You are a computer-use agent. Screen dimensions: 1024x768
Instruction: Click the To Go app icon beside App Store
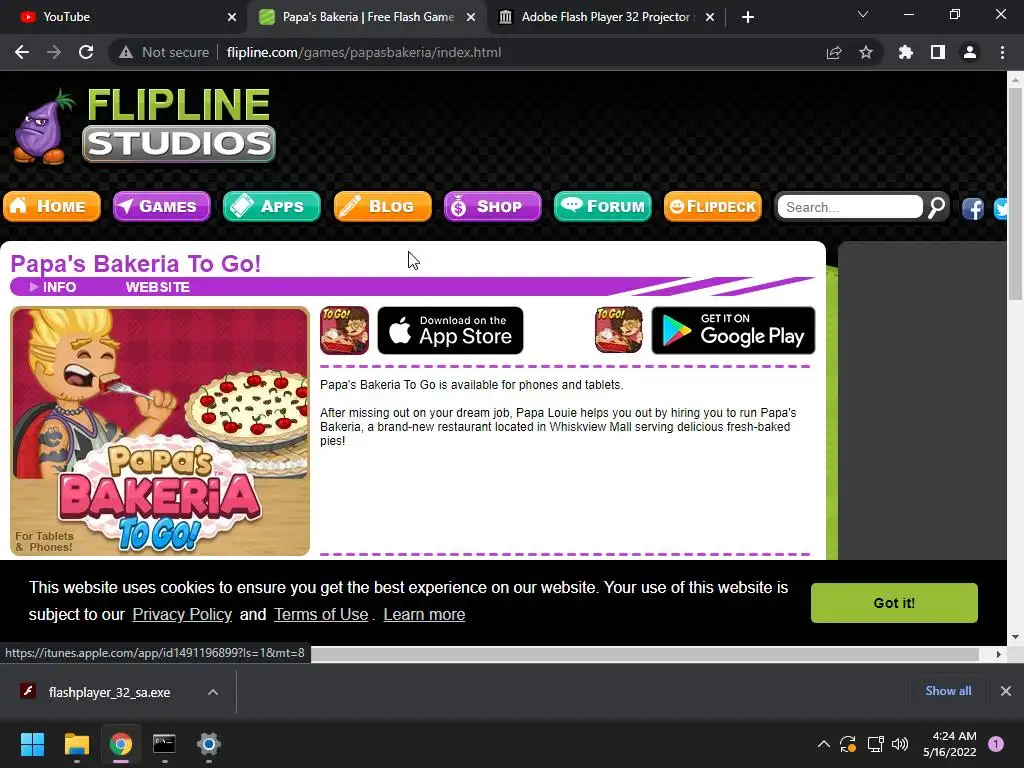pyautogui.click(x=344, y=330)
